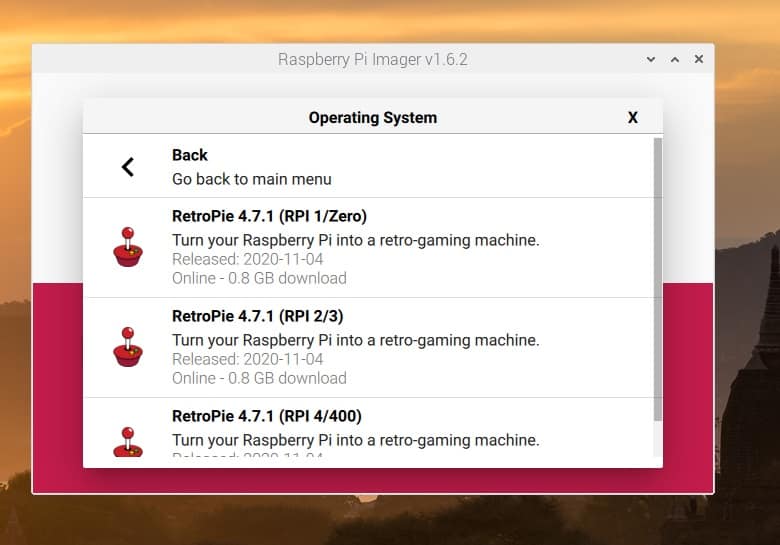The height and width of the screenshot is (545, 780).
Task: Click the back arrow chevron icon
Action: (x=128, y=167)
